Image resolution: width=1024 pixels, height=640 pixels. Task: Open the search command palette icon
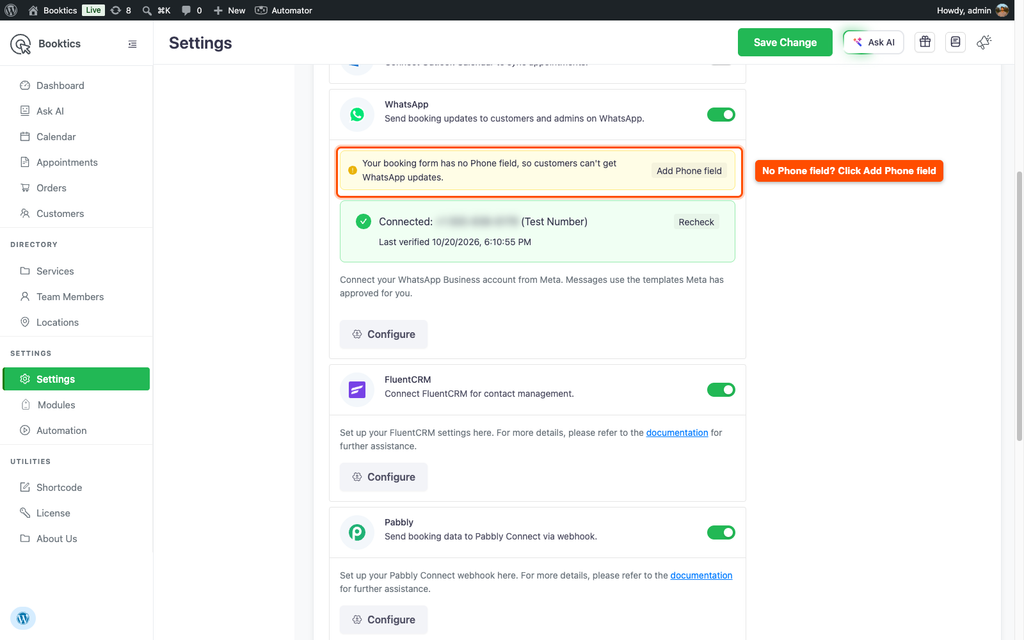[x=156, y=10]
